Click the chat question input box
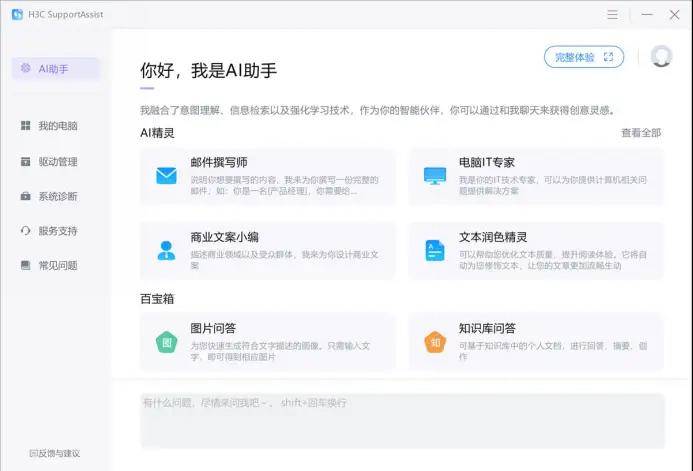Screen dimensions: 693x471 [402, 420]
